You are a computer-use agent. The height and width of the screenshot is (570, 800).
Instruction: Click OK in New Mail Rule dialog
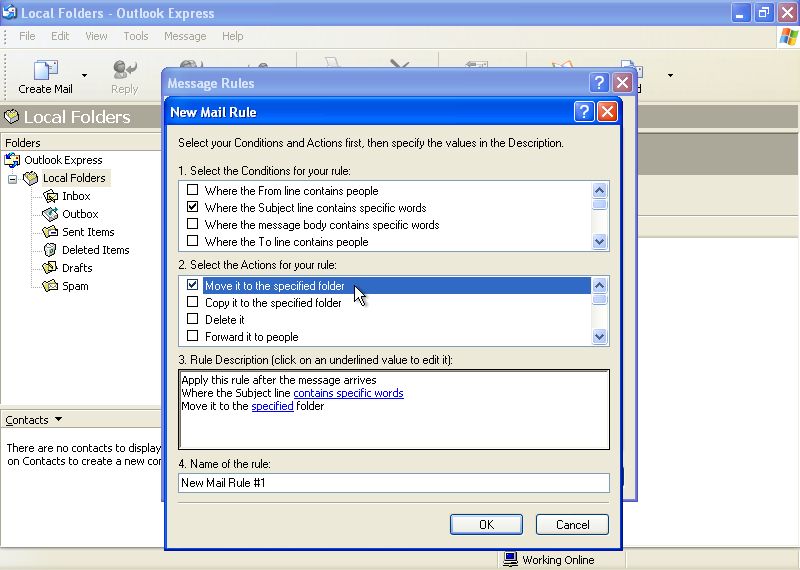[x=486, y=525]
